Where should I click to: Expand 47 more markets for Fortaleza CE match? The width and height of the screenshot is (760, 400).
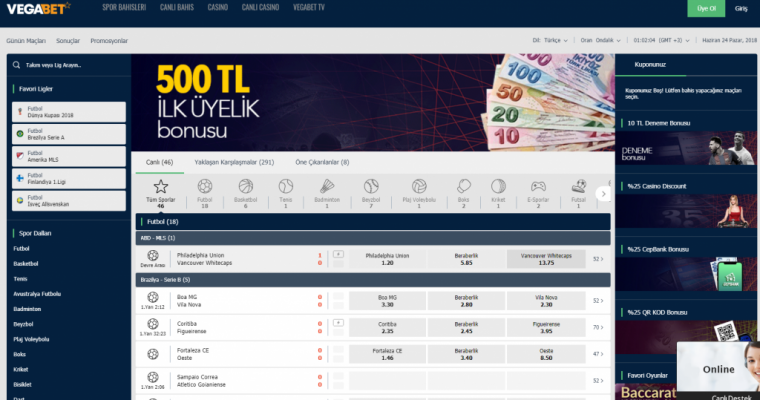(x=598, y=354)
